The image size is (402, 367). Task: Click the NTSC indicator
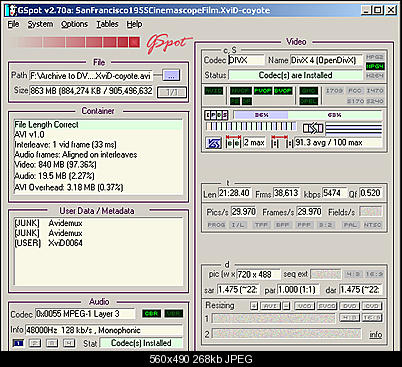pyautogui.click(x=372, y=225)
